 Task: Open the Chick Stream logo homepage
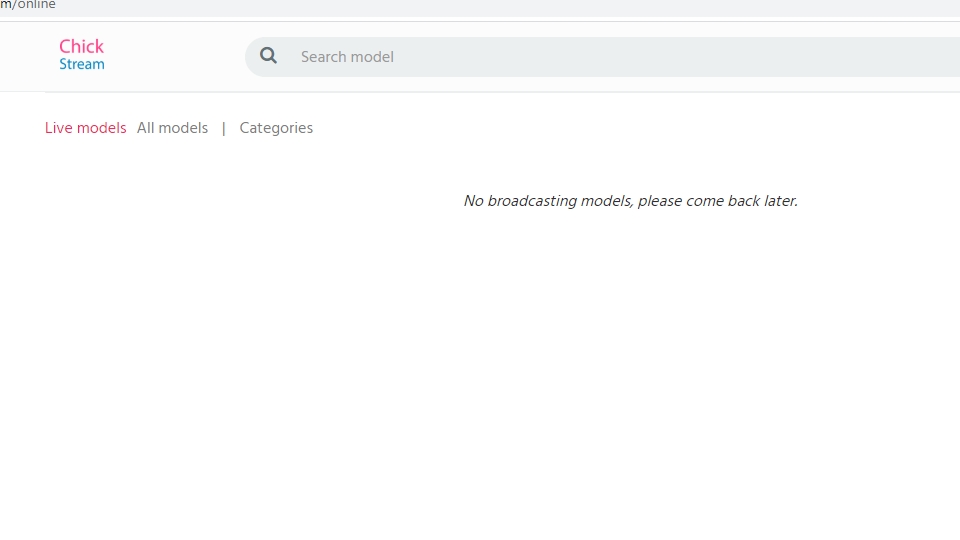81,54
